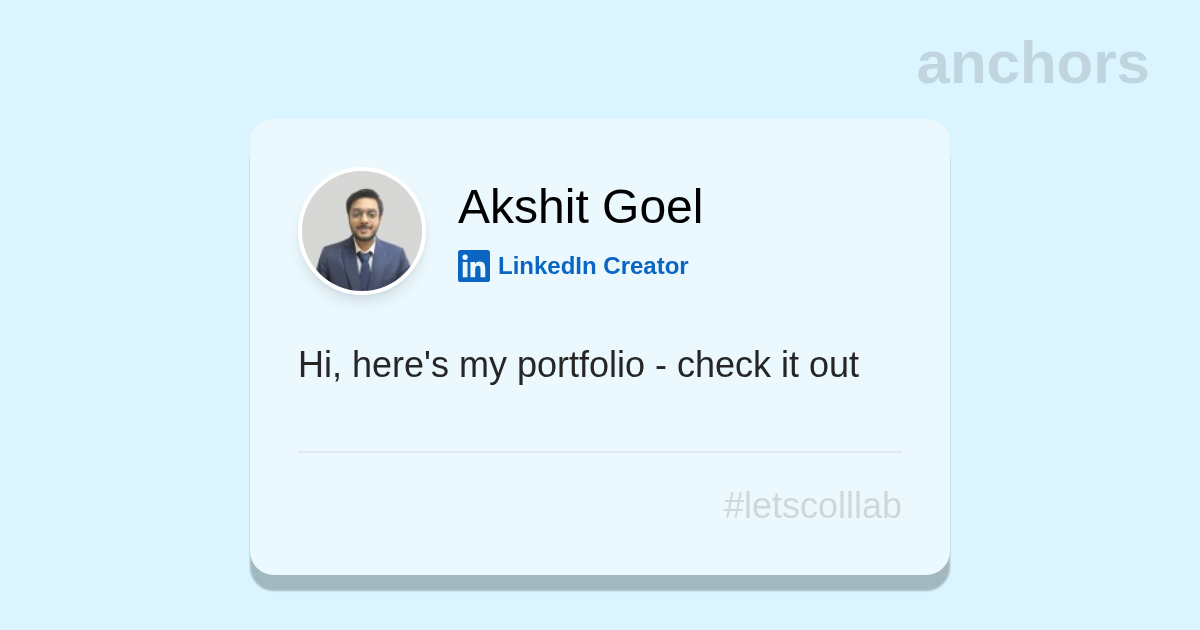Viewport: 1200px width, 630px height.
Task: Open the "LinkedIn Creator" label link
Action: 592,266
